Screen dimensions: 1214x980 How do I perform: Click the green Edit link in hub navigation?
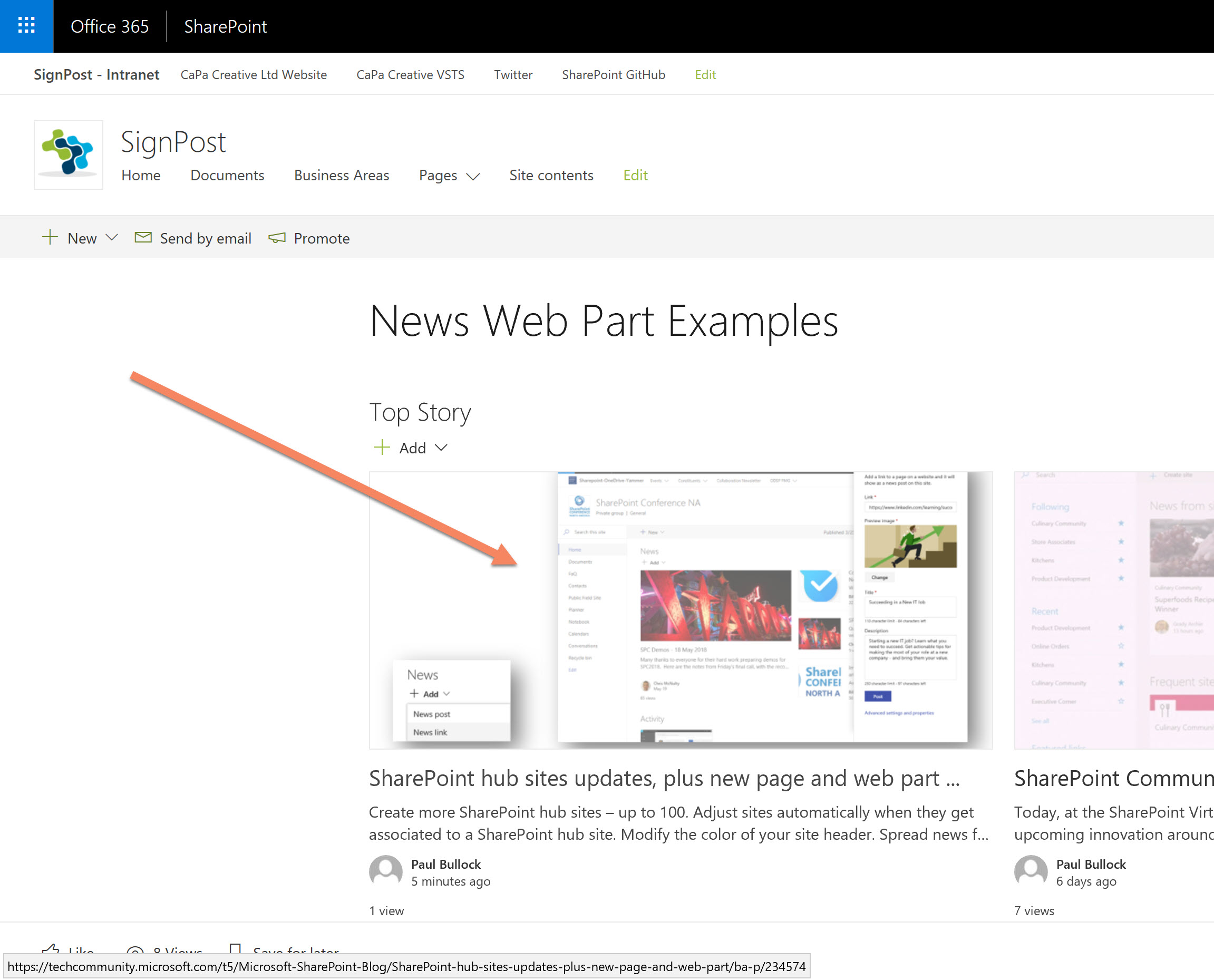point(705,74)
